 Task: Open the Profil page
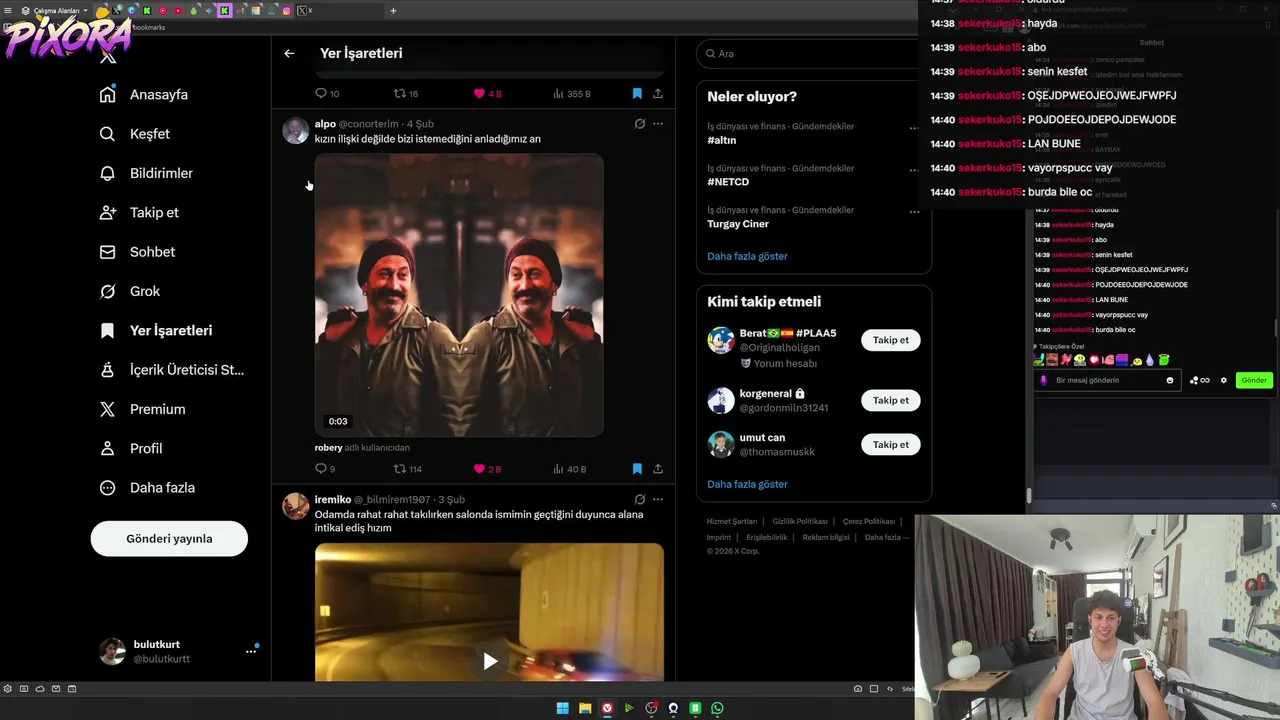[132, 448]
